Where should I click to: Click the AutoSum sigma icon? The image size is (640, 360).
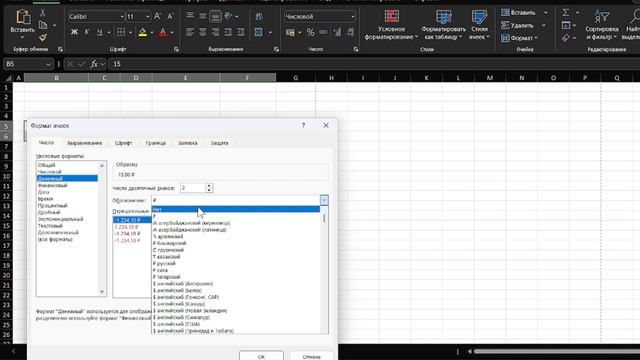[x=566, y=13]
